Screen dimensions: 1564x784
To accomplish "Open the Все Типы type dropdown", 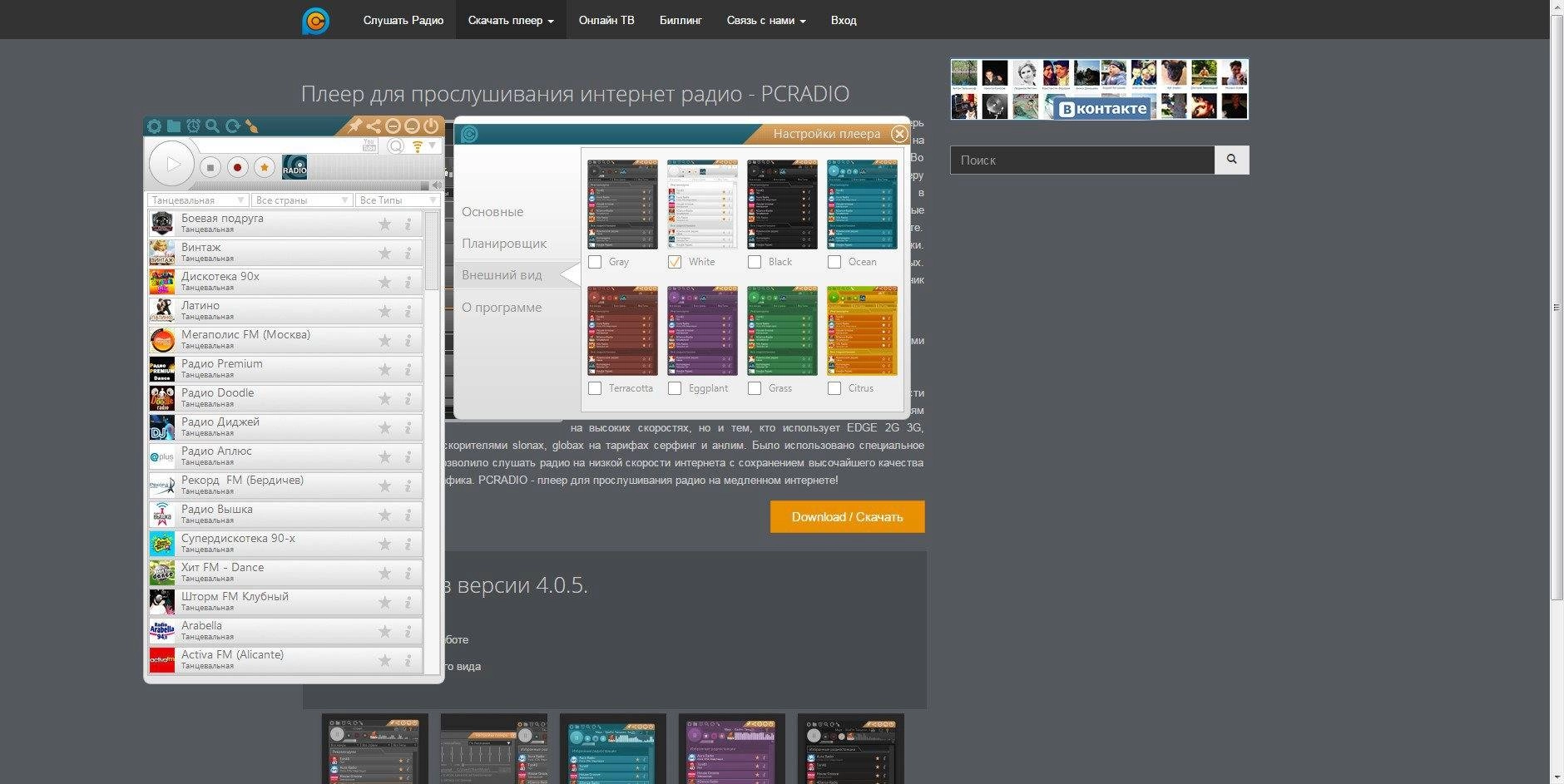I will (x=397, y=200).
